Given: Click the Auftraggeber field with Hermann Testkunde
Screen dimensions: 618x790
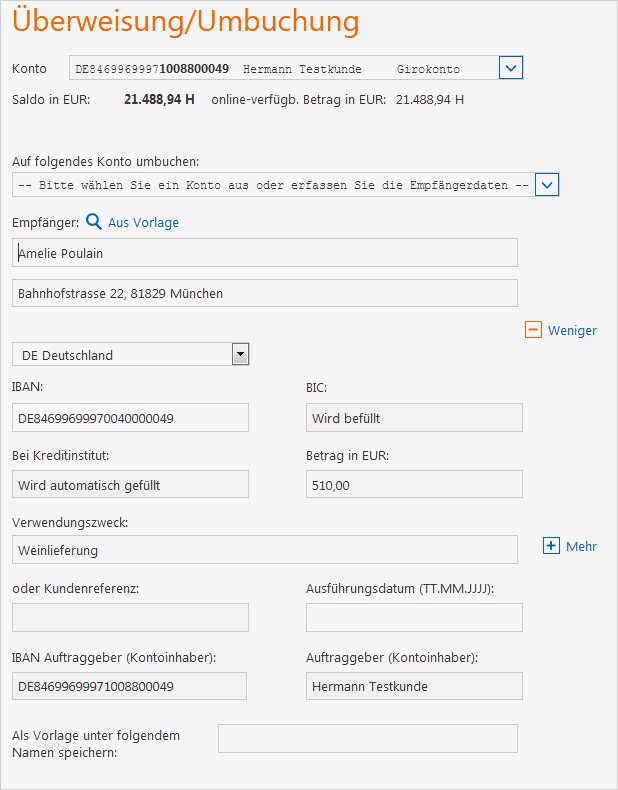Looking at the screenshot, I should (414, 686).
